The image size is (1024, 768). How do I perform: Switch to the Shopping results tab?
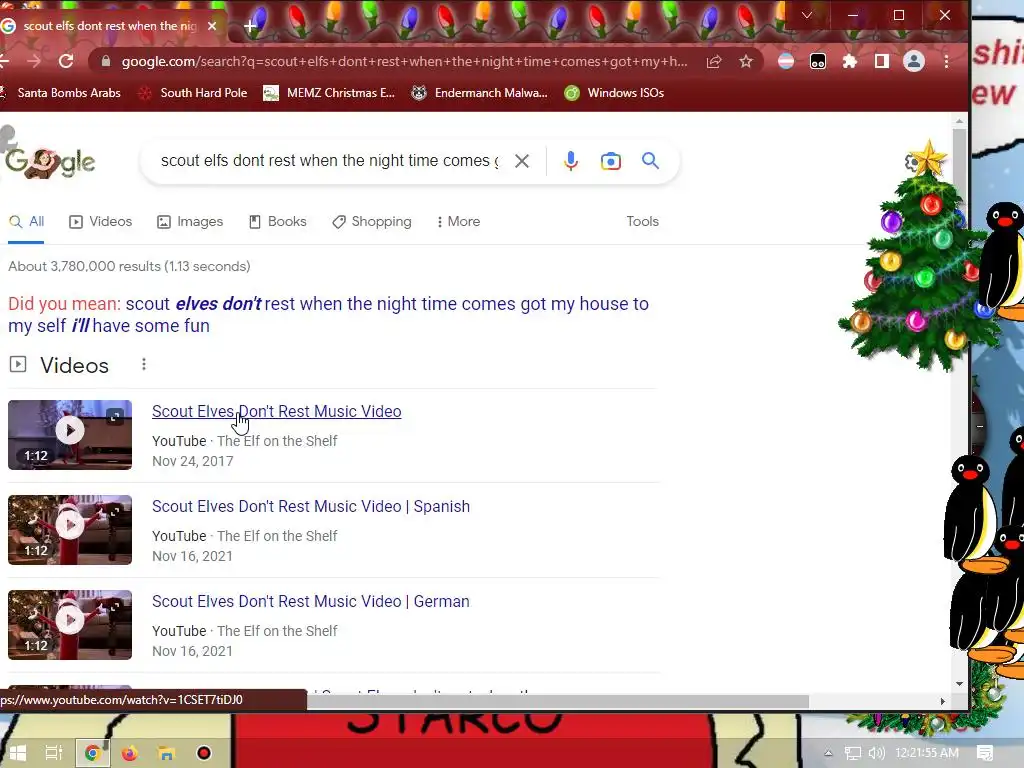click(x=372, y=222)
